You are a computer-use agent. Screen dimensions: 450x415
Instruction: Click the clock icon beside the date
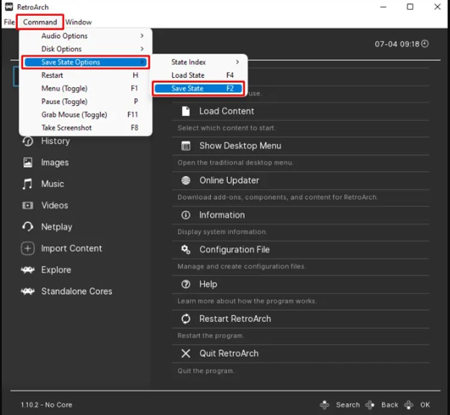coord(425,44)
